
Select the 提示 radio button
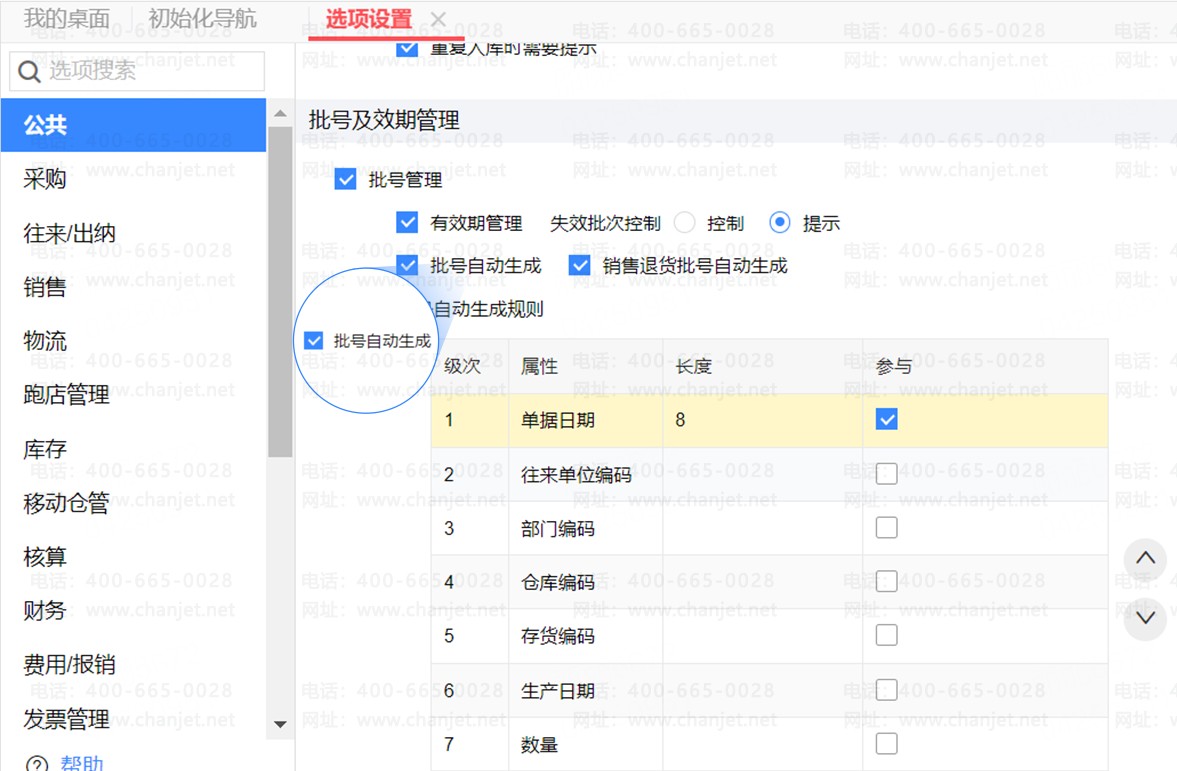(x=781, y=223)
